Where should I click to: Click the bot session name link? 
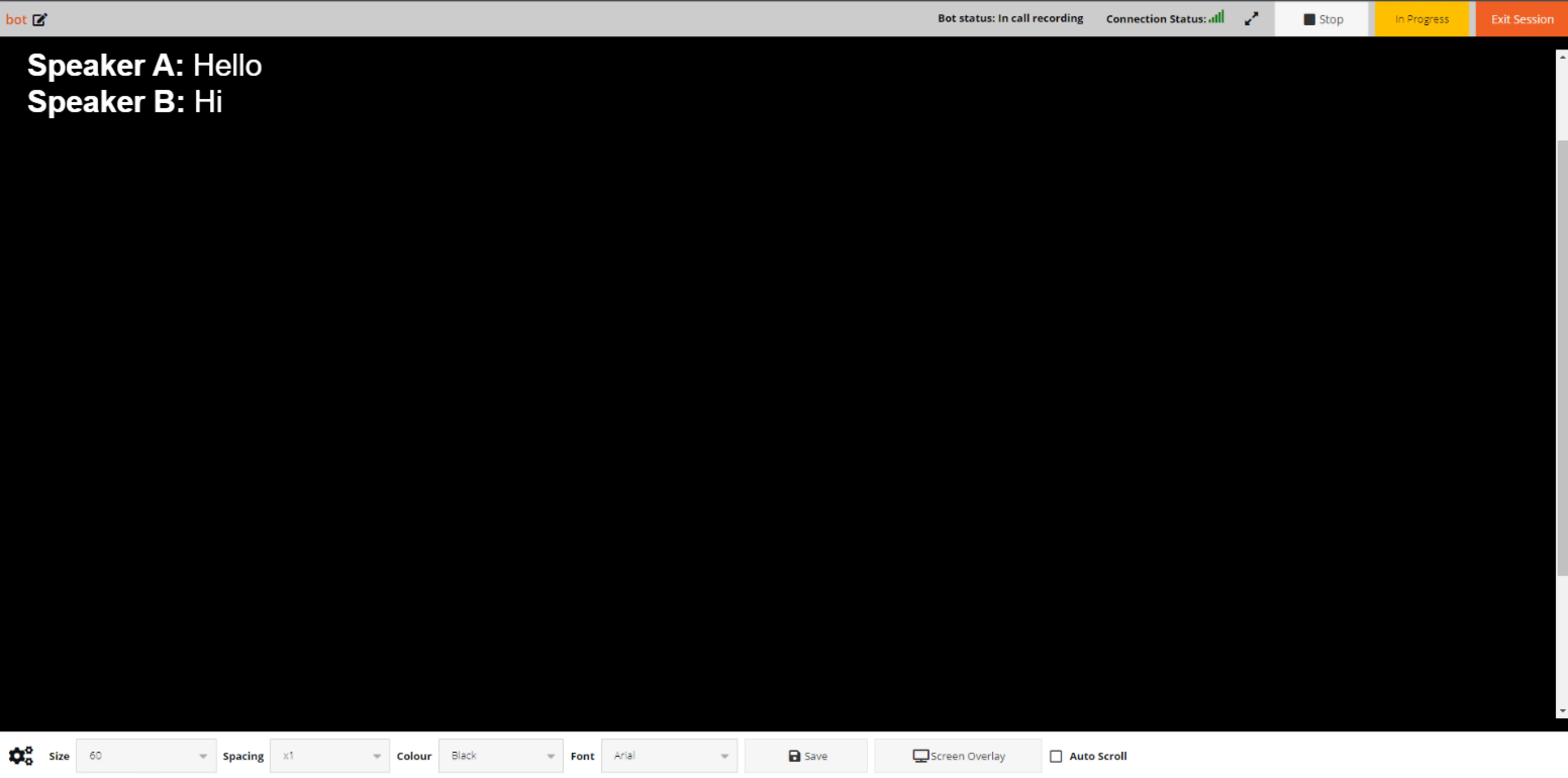point(16,19)
